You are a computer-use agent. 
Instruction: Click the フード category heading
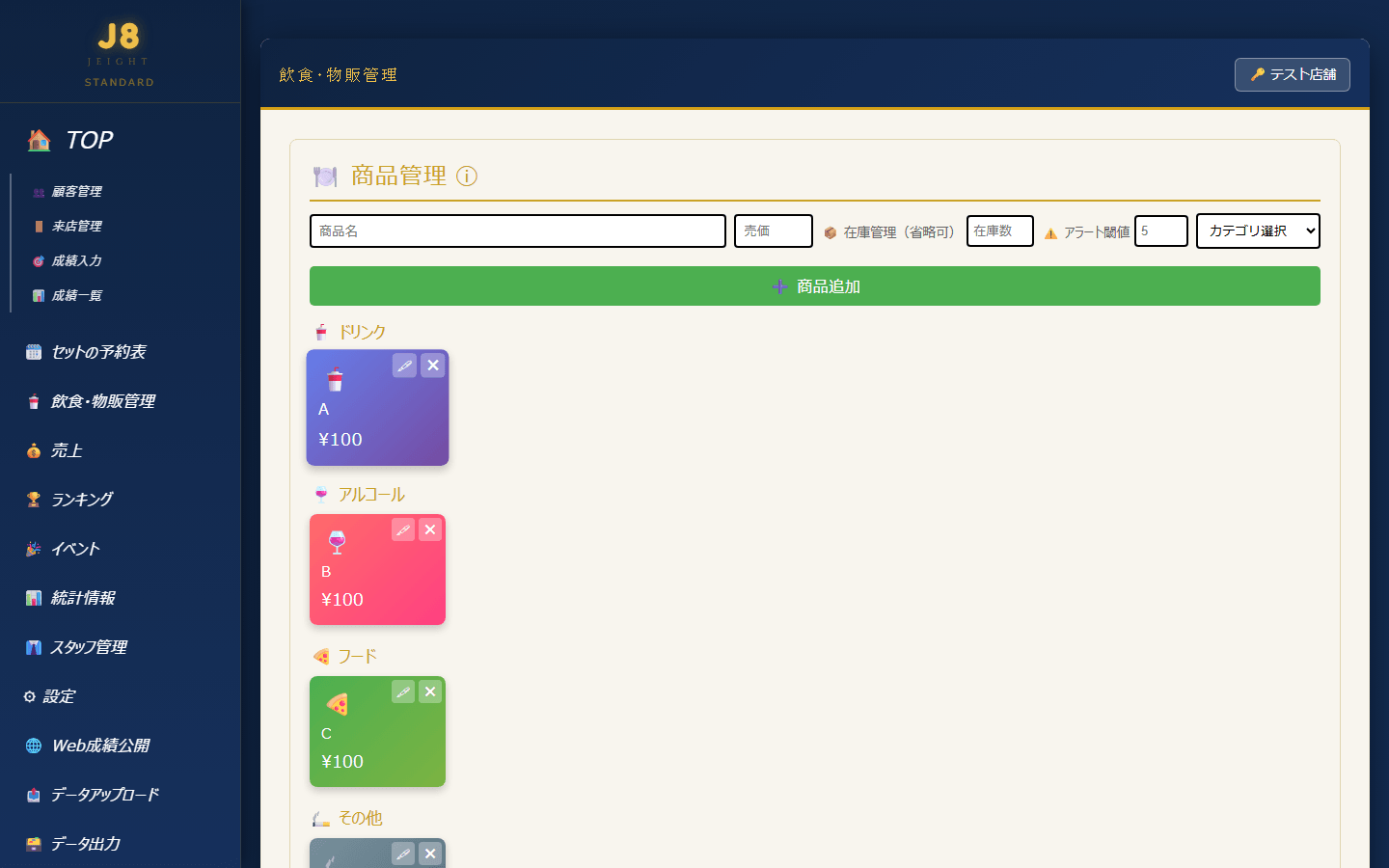[345, 657]
